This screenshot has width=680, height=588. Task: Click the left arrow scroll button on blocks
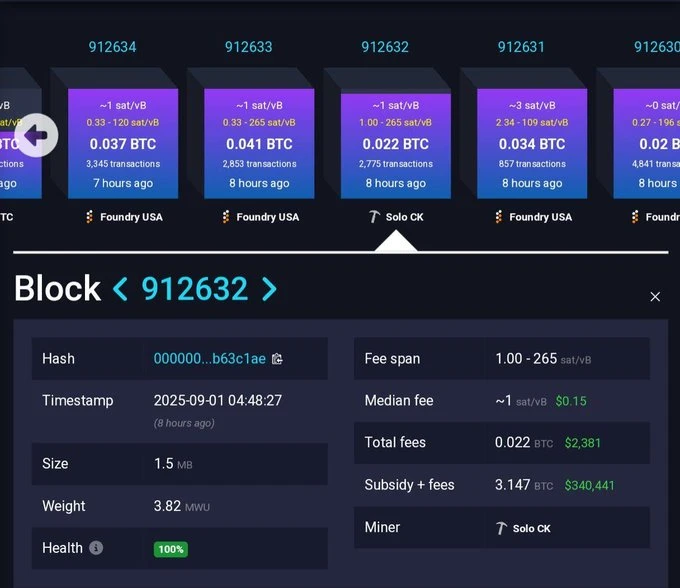pyautogui.click(x=36, y=135)
